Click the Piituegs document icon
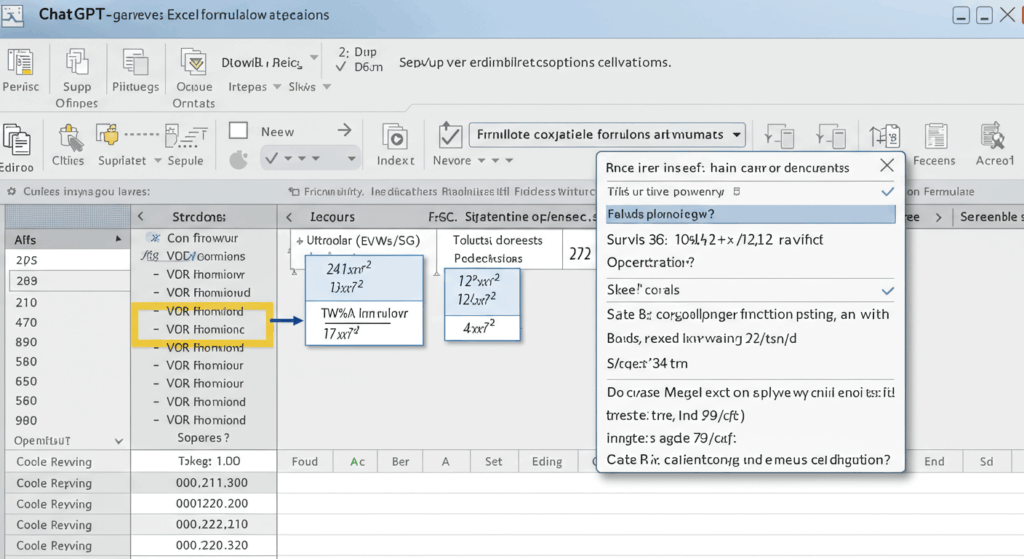The image size is (1024, 559). (x=135, y=62)
